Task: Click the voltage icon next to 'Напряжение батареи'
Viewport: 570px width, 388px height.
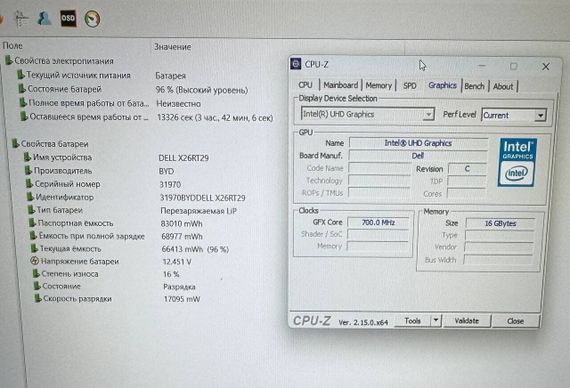Action: pos(35,261)
